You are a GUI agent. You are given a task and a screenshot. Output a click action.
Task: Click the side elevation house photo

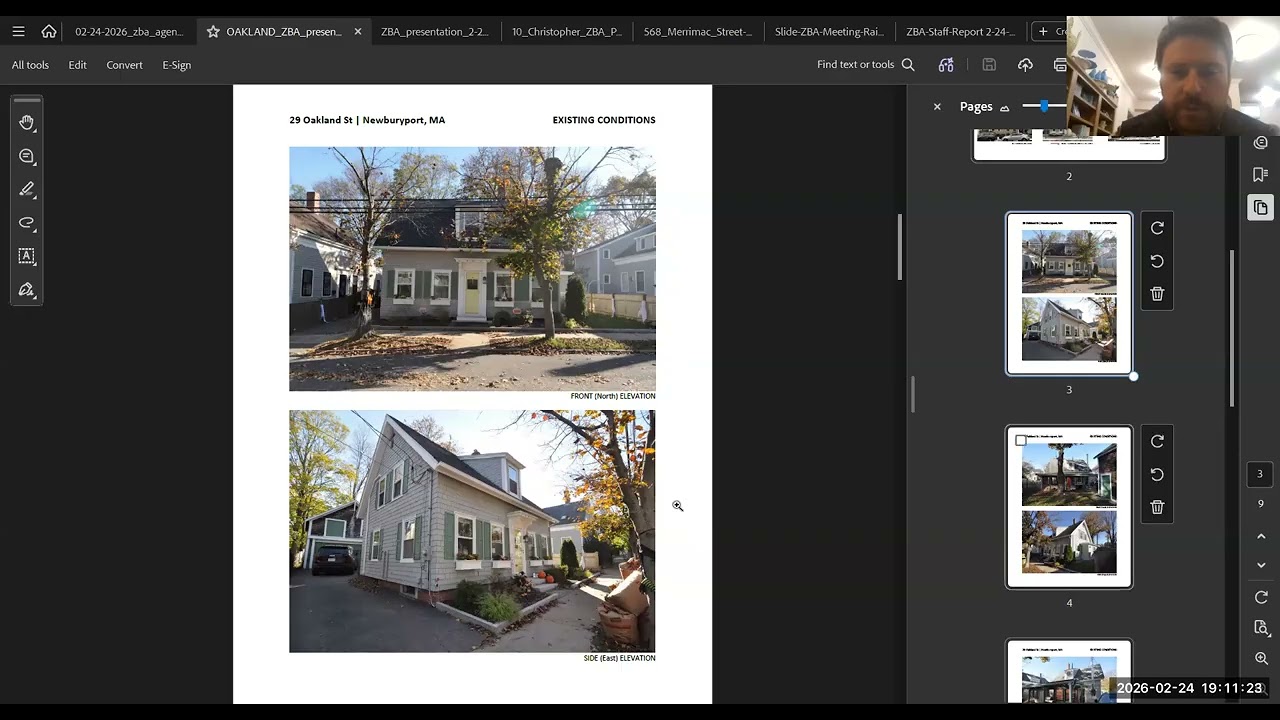[472, 531]
